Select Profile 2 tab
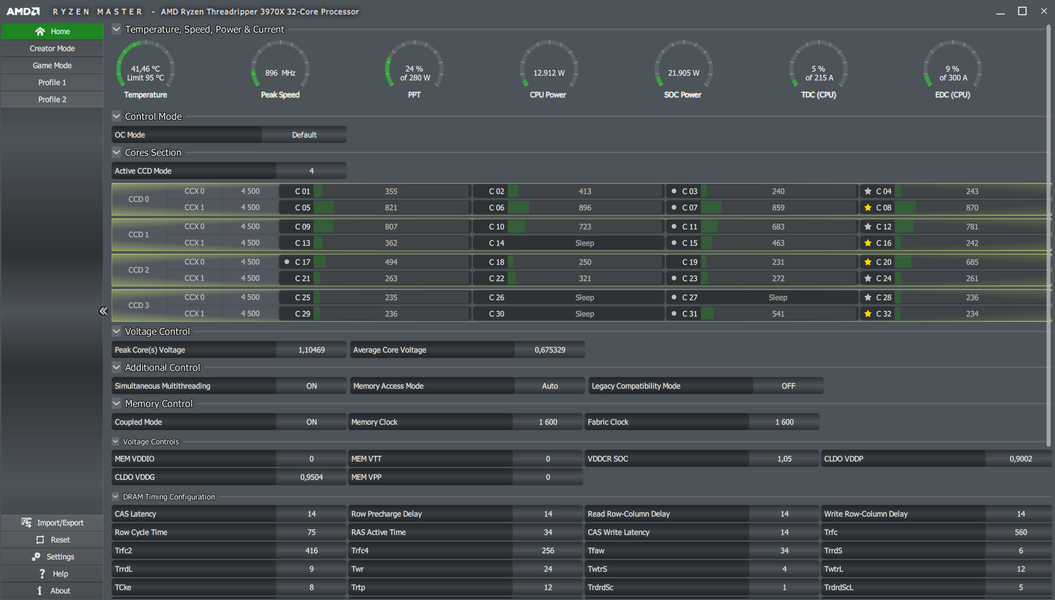 coord(52,99)
